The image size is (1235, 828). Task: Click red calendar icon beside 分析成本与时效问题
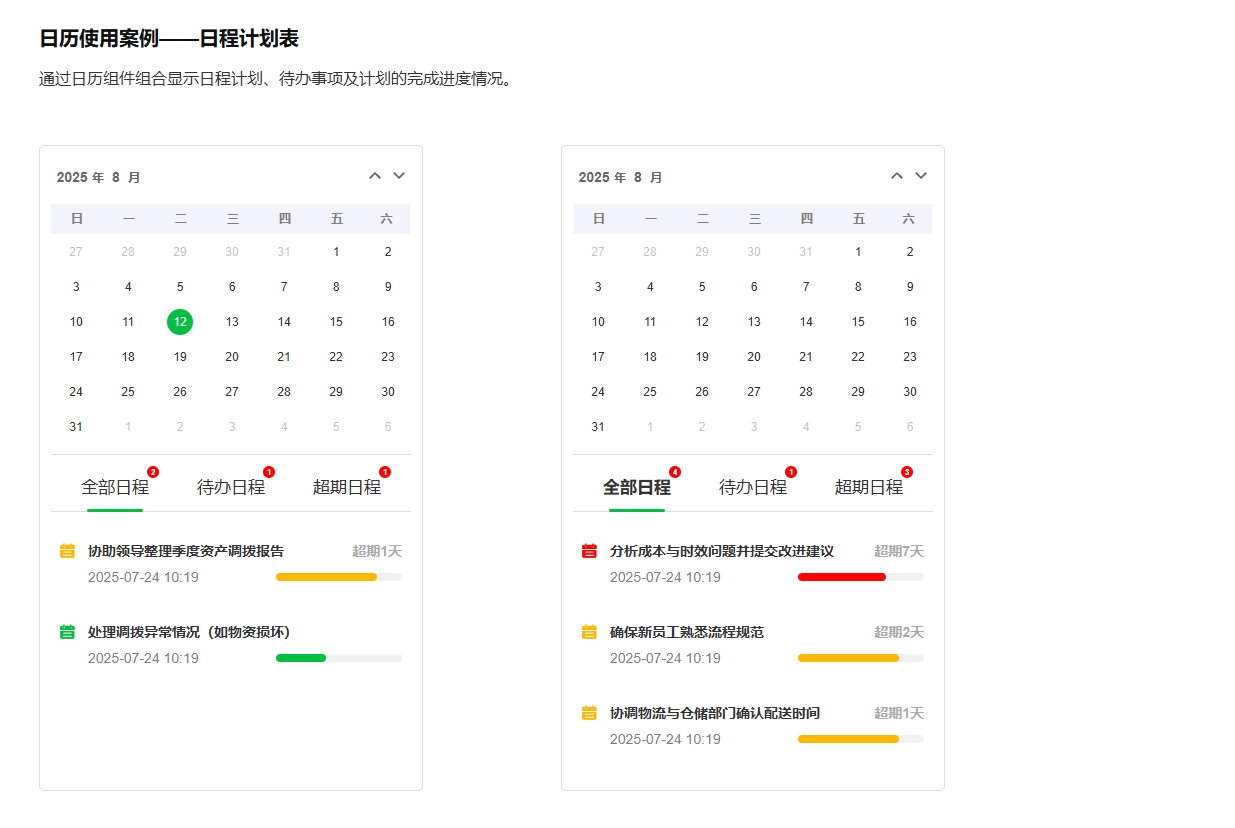pyautogui.click(x=589, y=551)
